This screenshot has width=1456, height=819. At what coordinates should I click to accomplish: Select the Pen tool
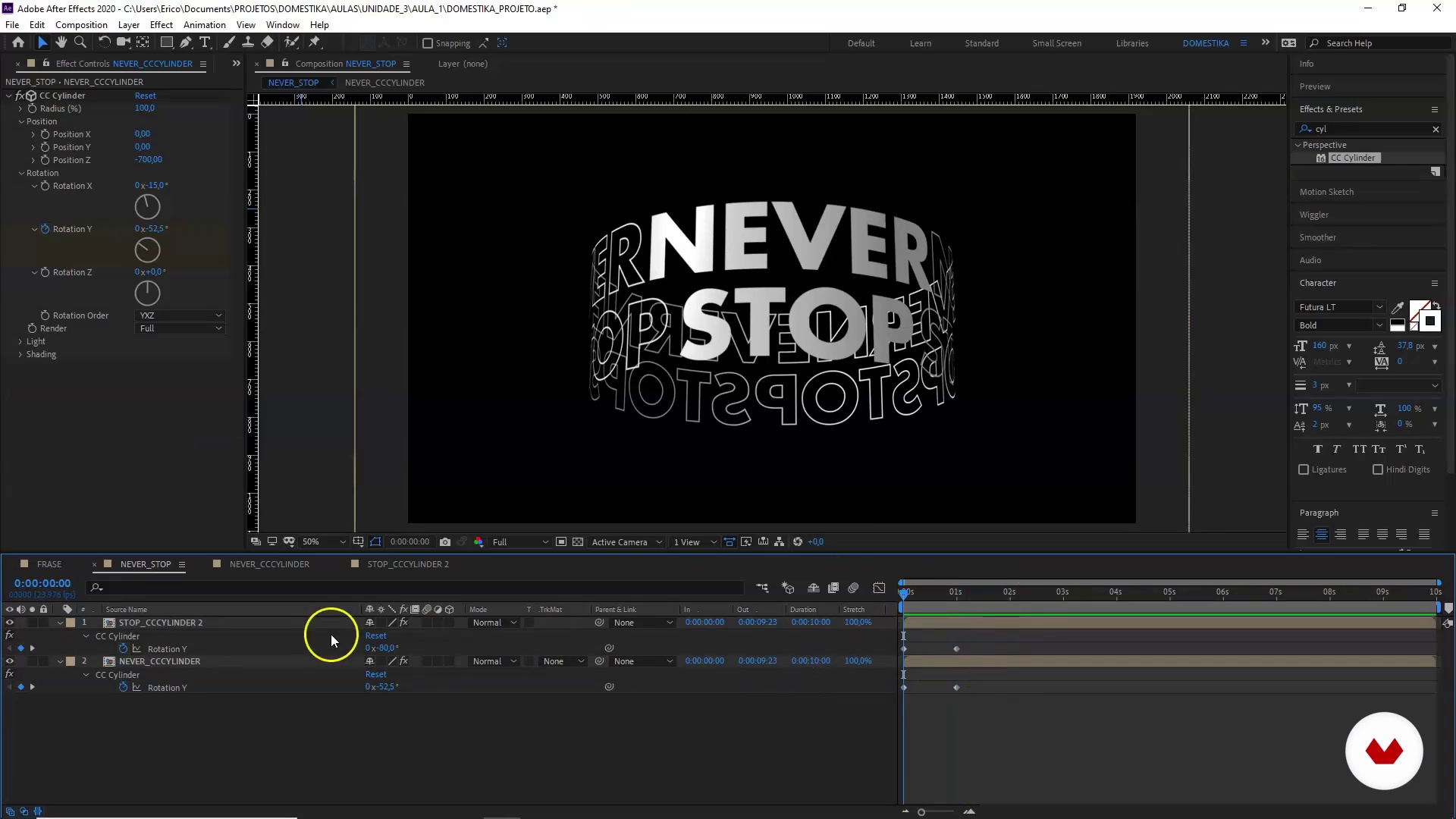186,42
